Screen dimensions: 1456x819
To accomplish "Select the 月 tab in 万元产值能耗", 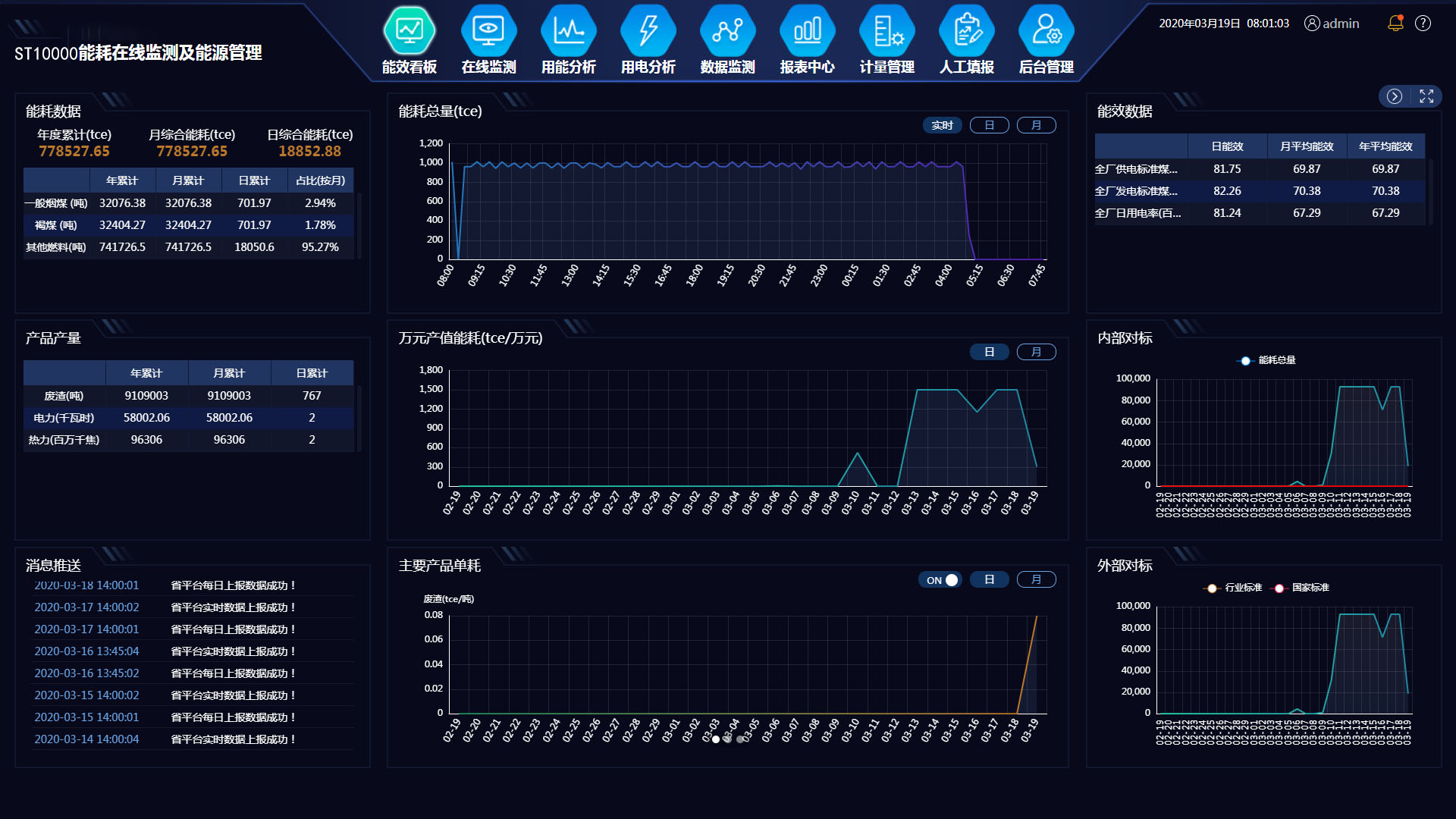I will (1036, 352).
